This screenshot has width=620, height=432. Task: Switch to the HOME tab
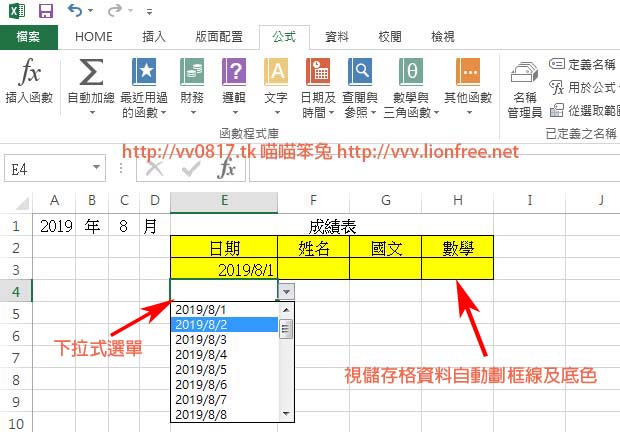[x=94, y=37]
